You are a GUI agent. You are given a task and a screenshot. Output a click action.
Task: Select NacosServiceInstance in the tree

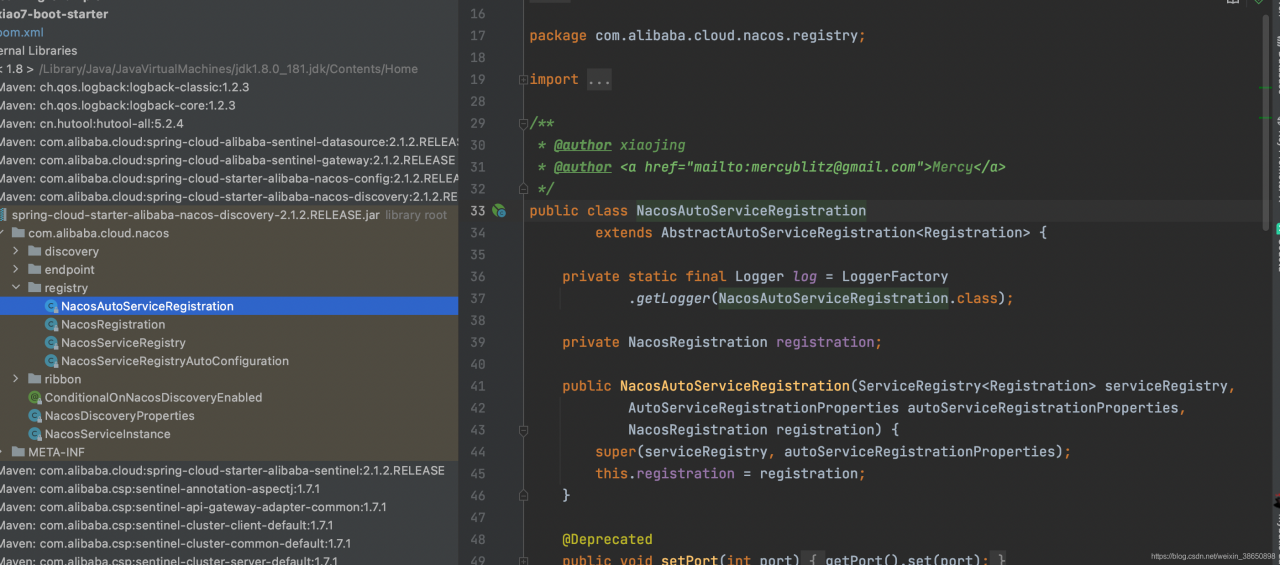(108, 434)
